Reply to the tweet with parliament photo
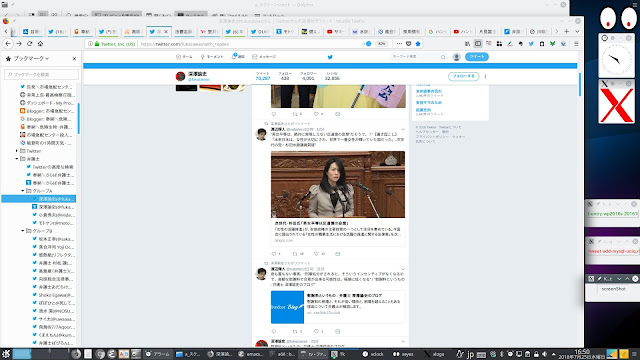 click(274, 254)
